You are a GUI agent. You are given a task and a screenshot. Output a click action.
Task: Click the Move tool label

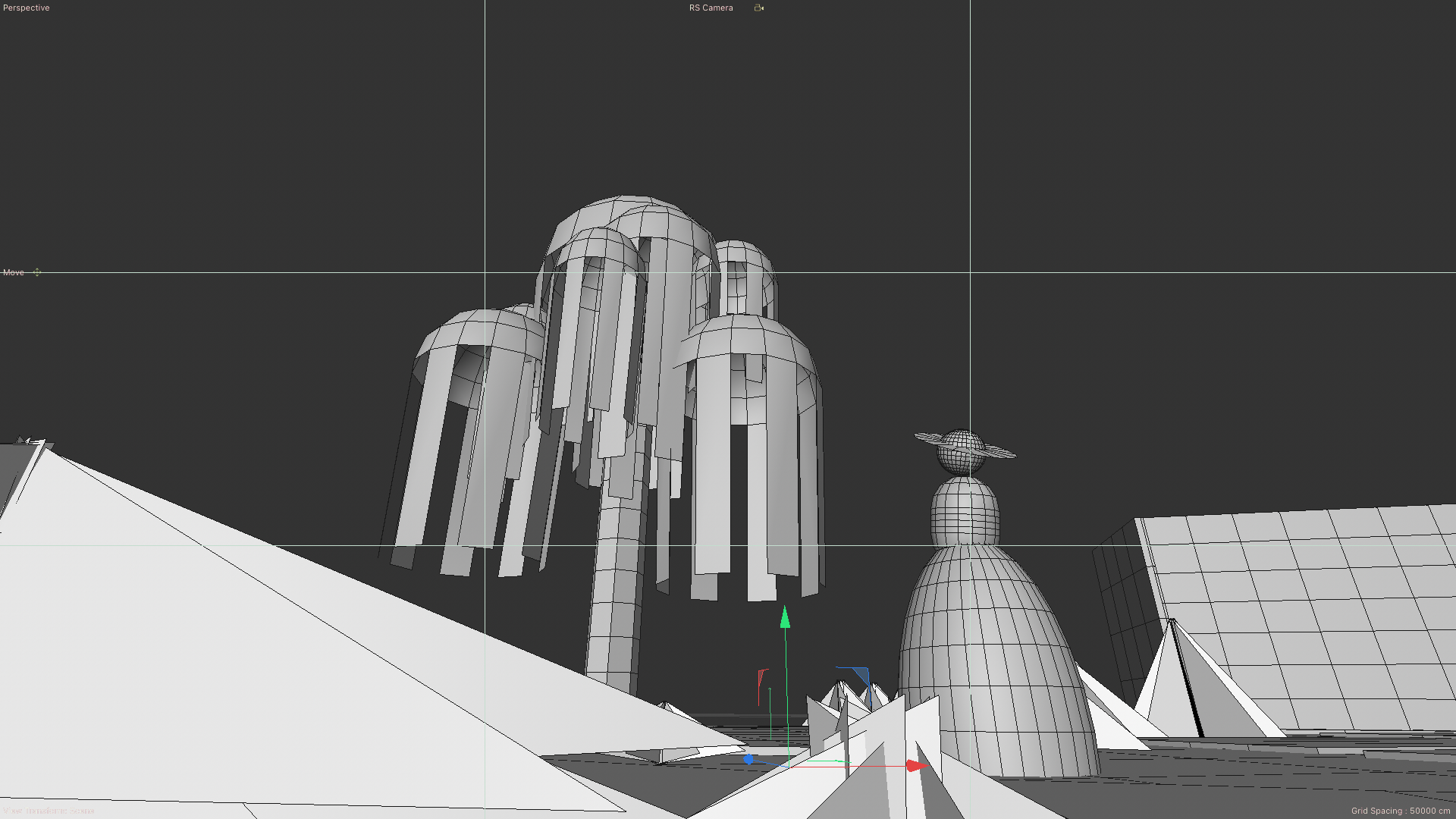click(14, 272)
